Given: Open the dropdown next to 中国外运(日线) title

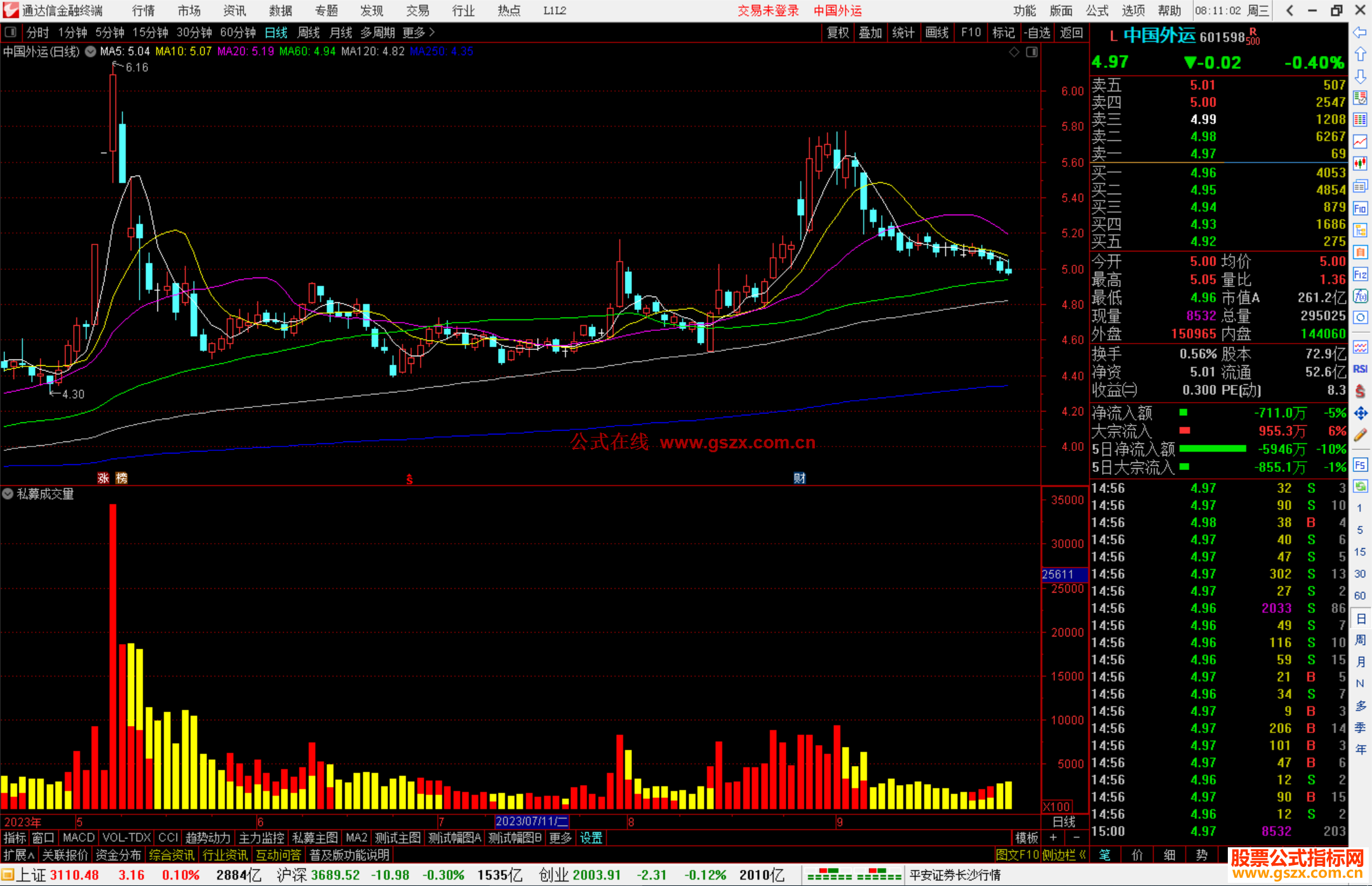Looking at the screenshot, I should [90, 51].
